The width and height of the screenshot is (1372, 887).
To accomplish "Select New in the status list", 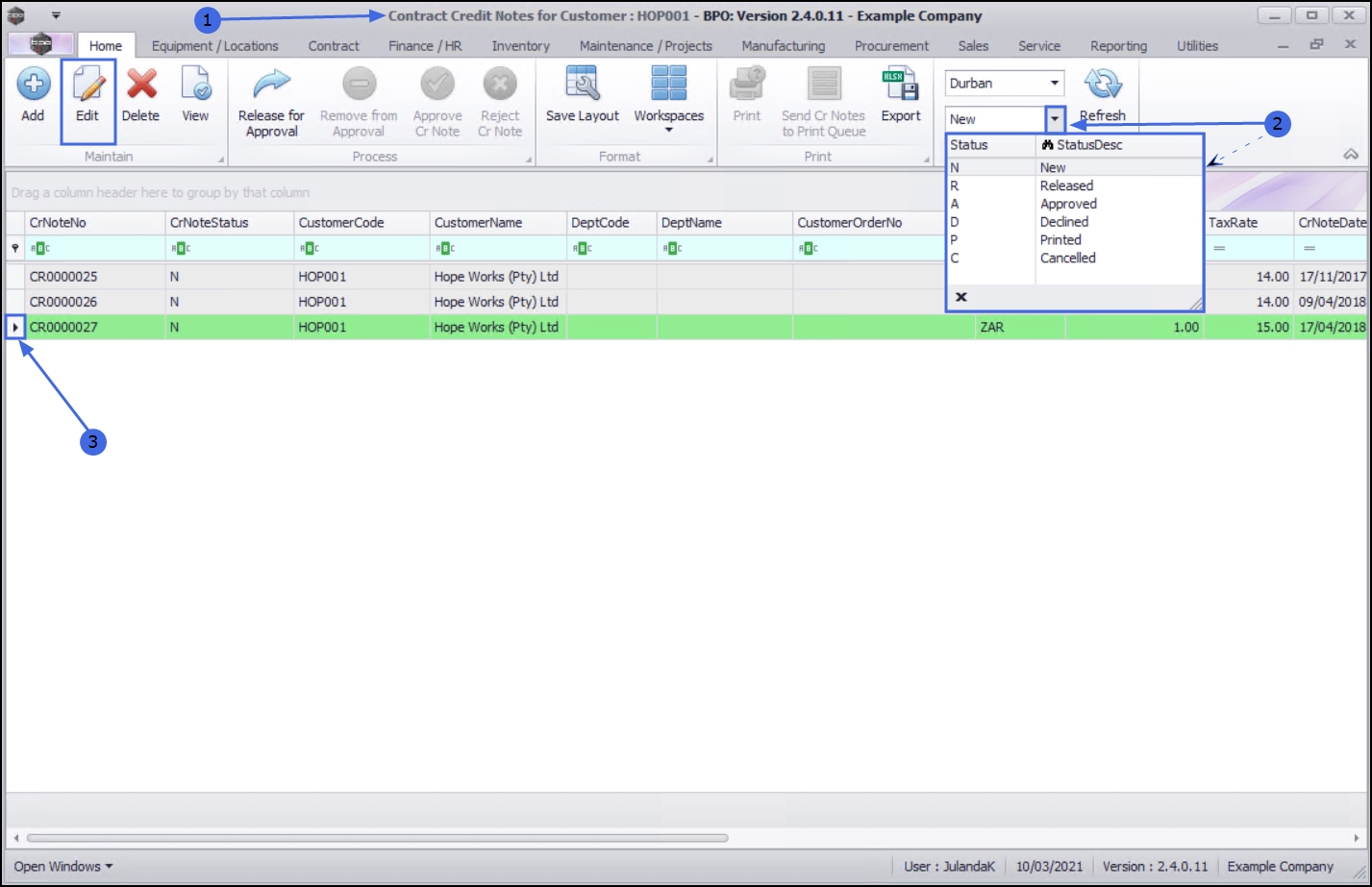I will coord(1074,167).
